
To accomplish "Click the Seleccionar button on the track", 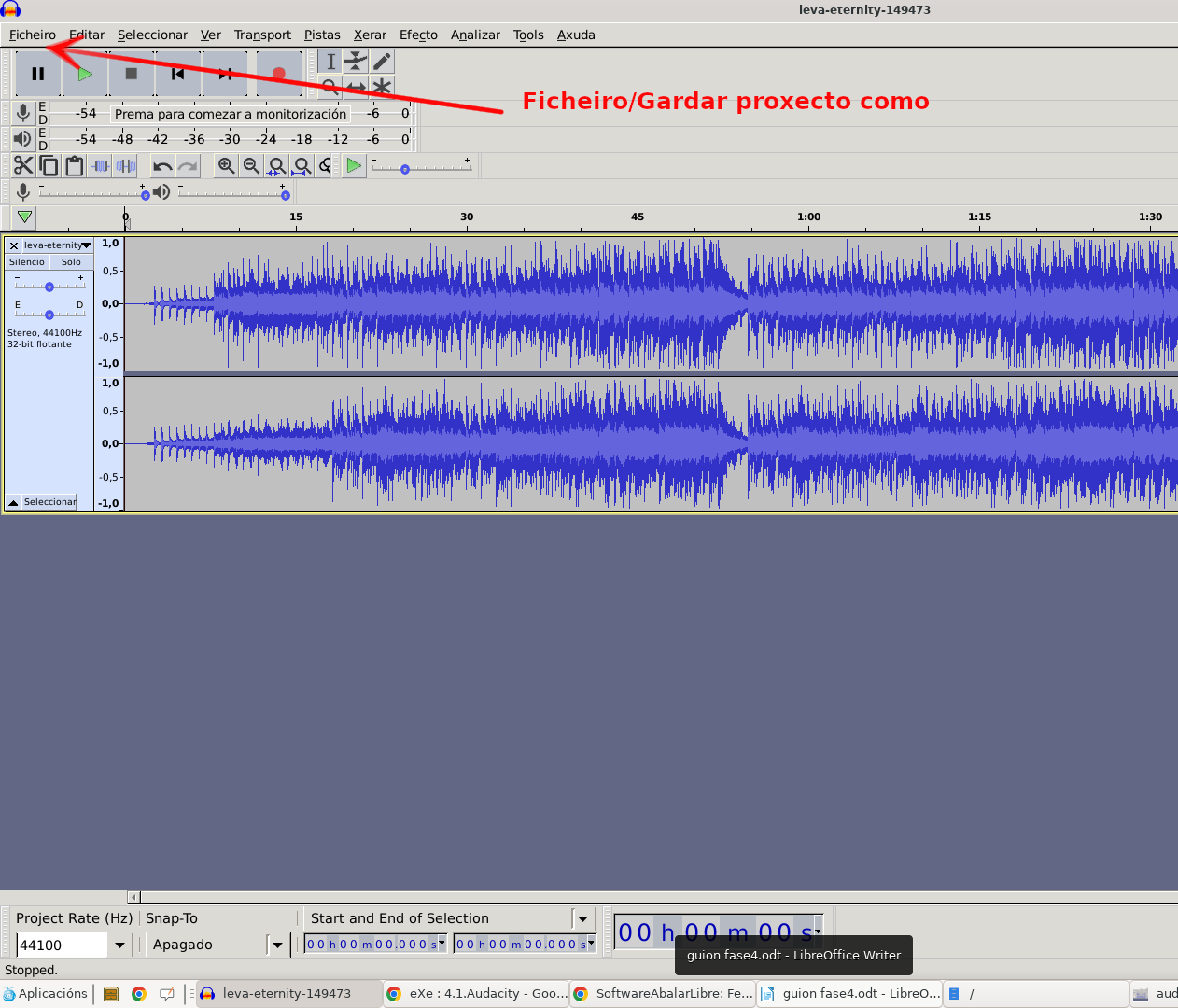I will tap(48, 501).
